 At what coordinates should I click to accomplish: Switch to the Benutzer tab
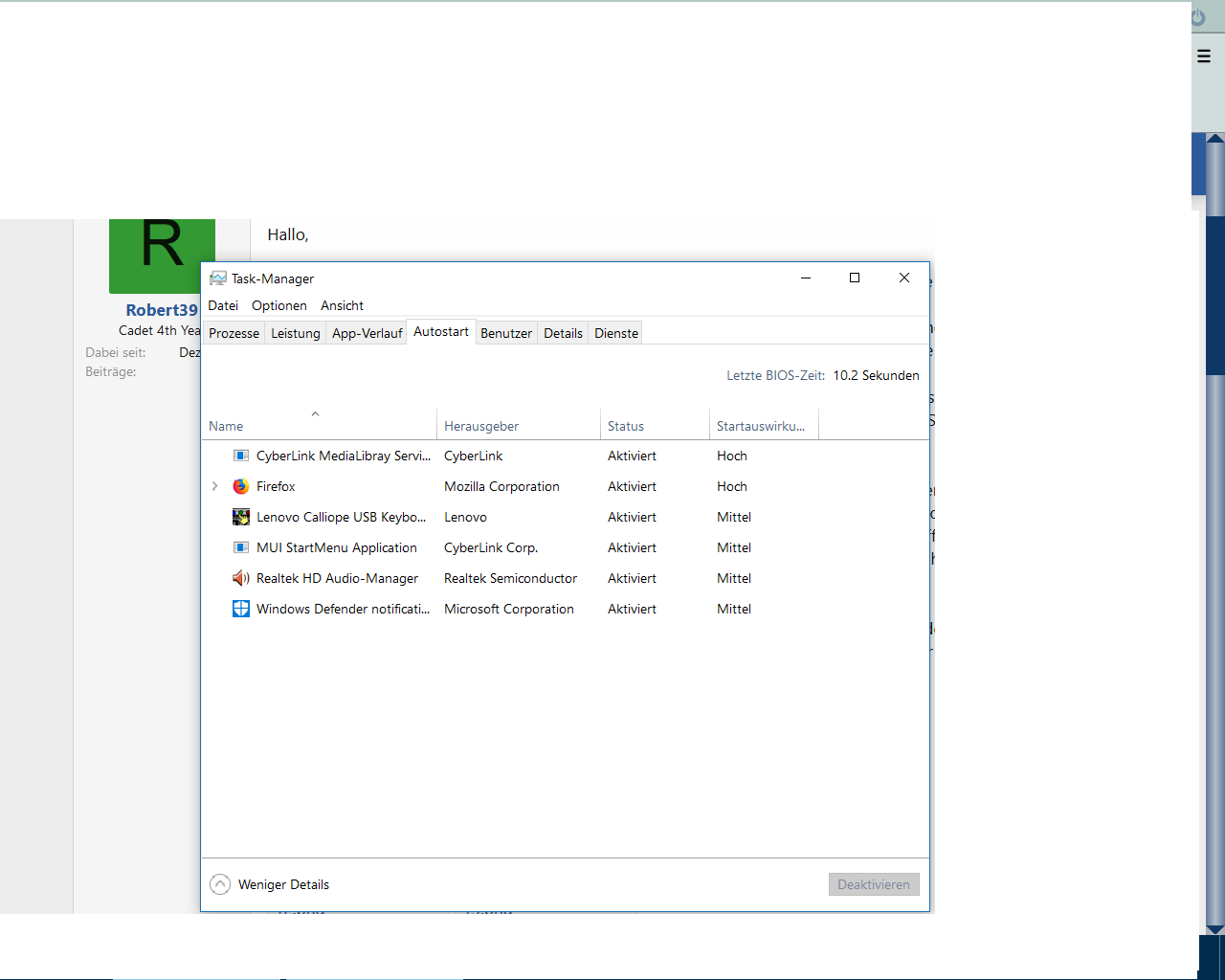tap(506, 333)
